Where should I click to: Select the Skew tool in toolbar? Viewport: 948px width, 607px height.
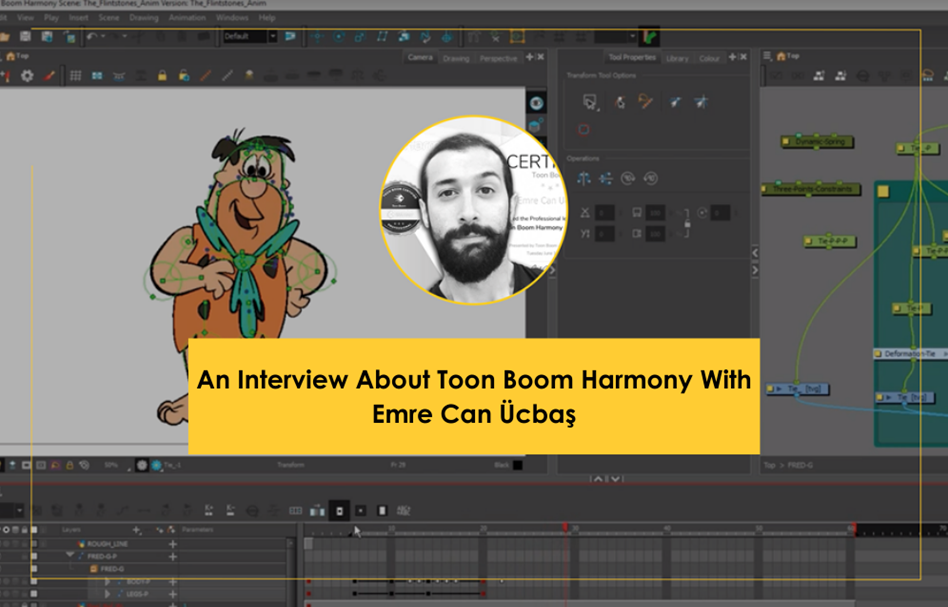tap(381, 37)
